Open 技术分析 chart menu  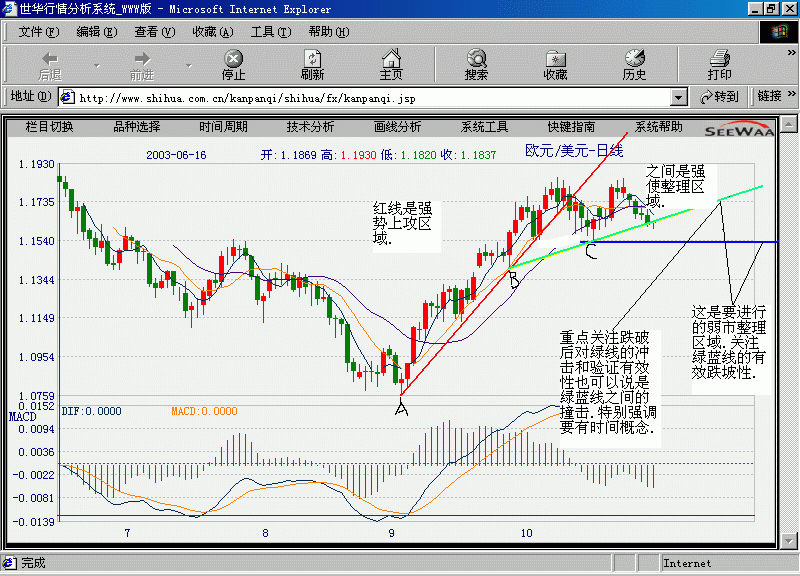310,127
